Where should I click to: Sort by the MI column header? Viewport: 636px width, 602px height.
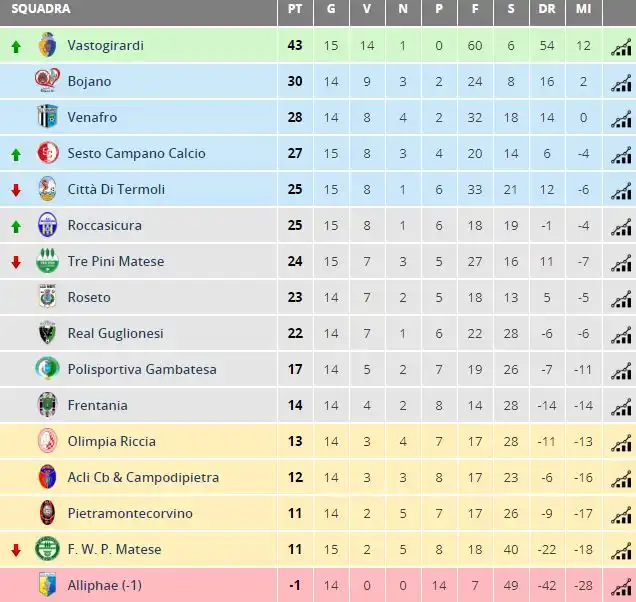coord(583,9)
